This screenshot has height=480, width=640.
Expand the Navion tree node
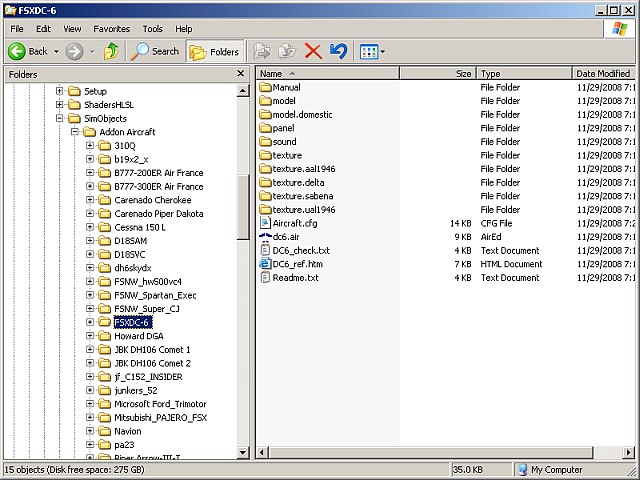point(90,431)
